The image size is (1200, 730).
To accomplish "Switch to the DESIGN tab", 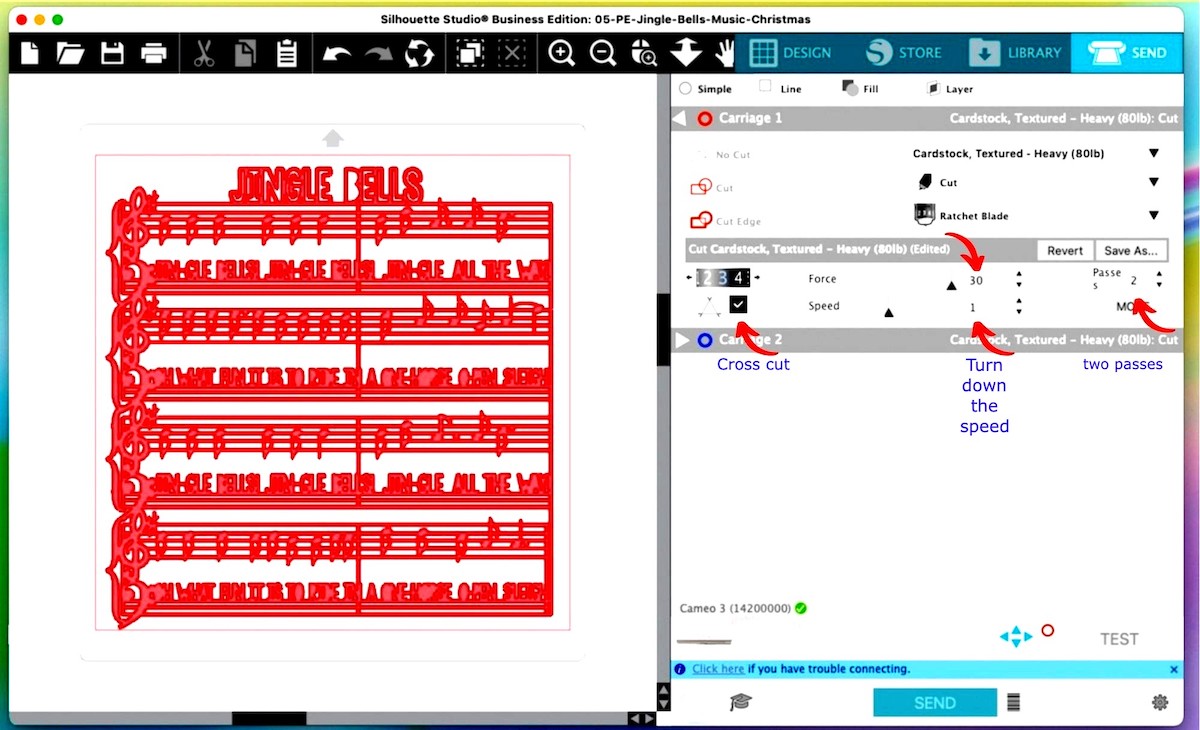I will coord(790,53).
